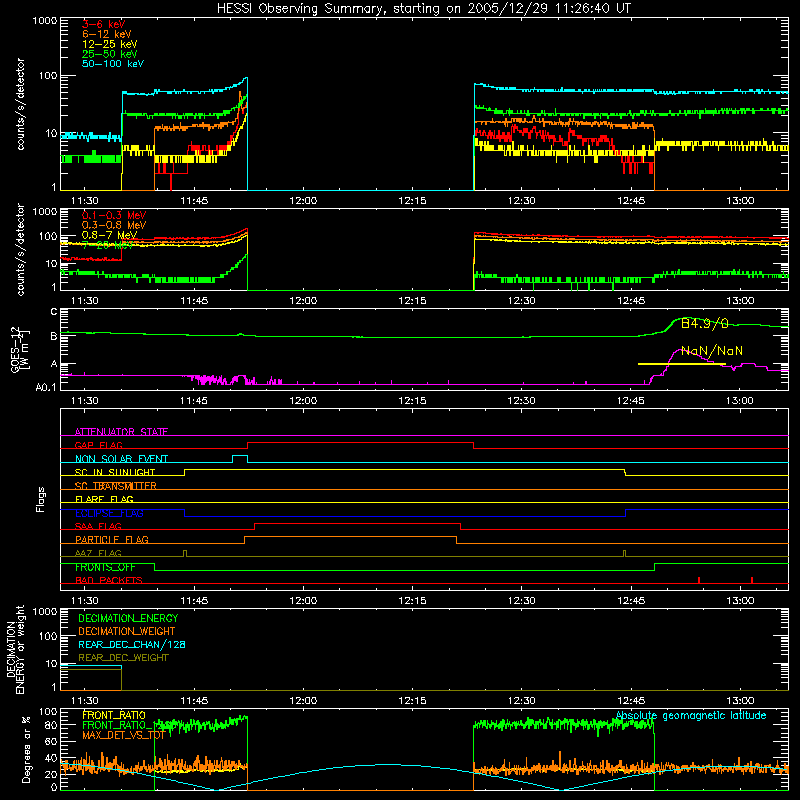Select the SC_IN_SUNLIGHT flag label
800x800 pixels.
pos(115,472)
